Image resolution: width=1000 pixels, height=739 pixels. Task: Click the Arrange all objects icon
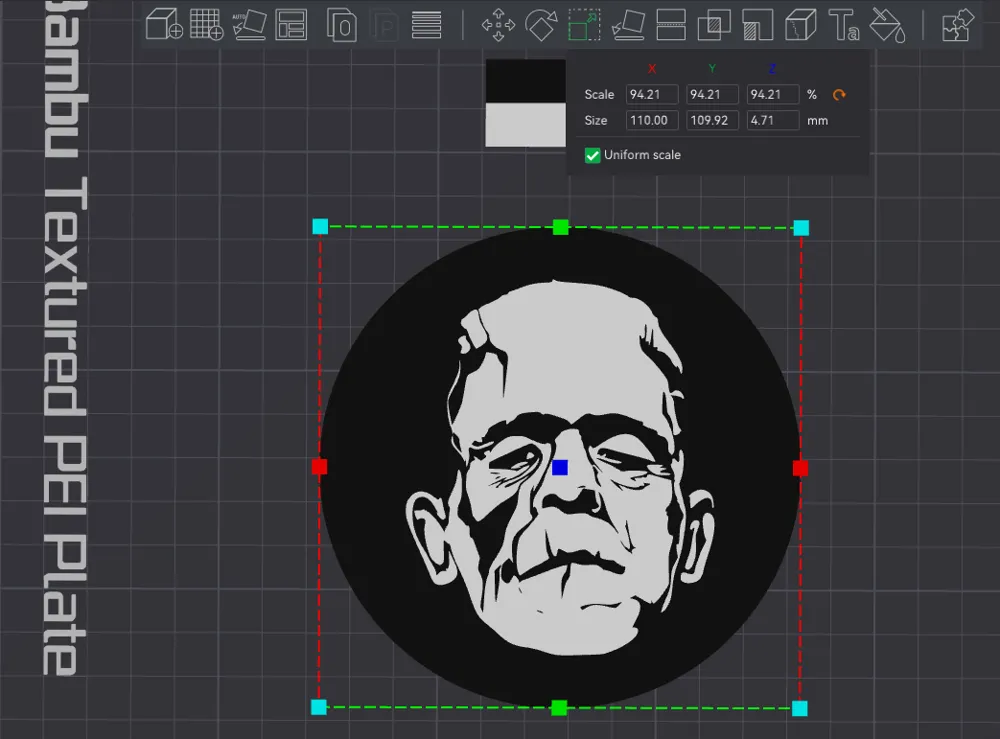(x=291, y=24)
